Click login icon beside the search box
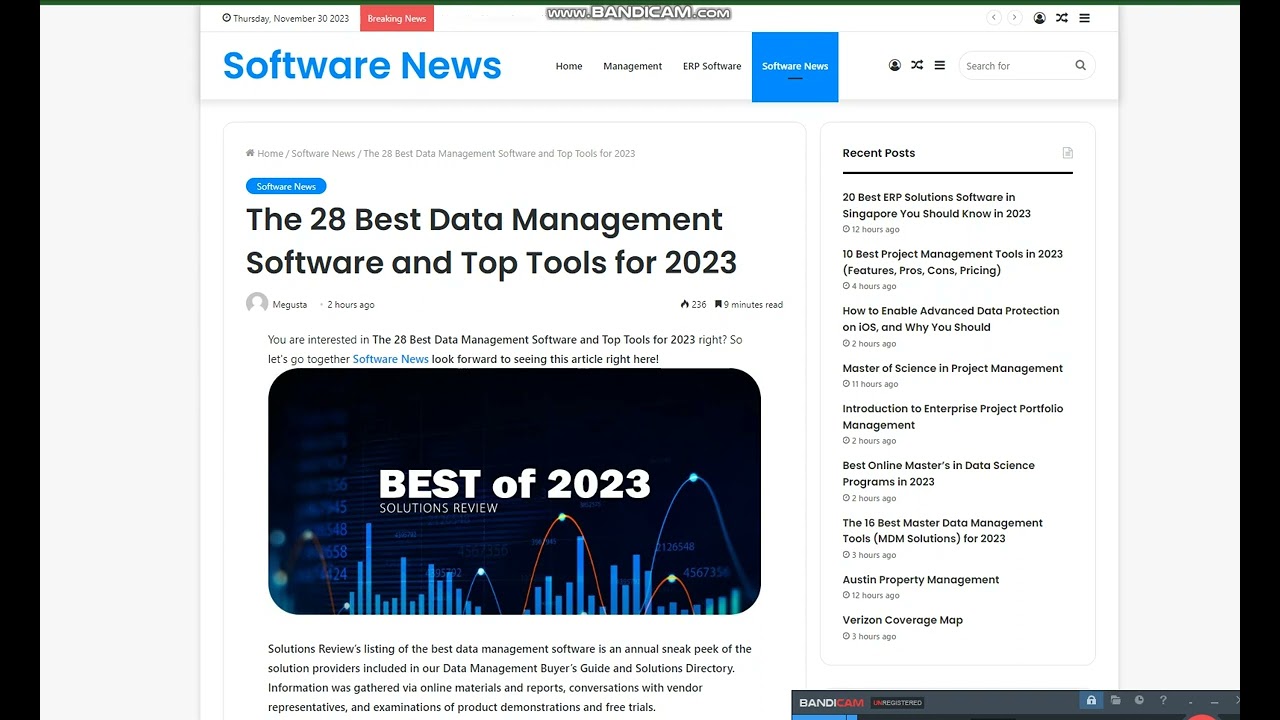The width and height of the screenshot is (1280, 720). pyautogui.click(x=895, y=65)
